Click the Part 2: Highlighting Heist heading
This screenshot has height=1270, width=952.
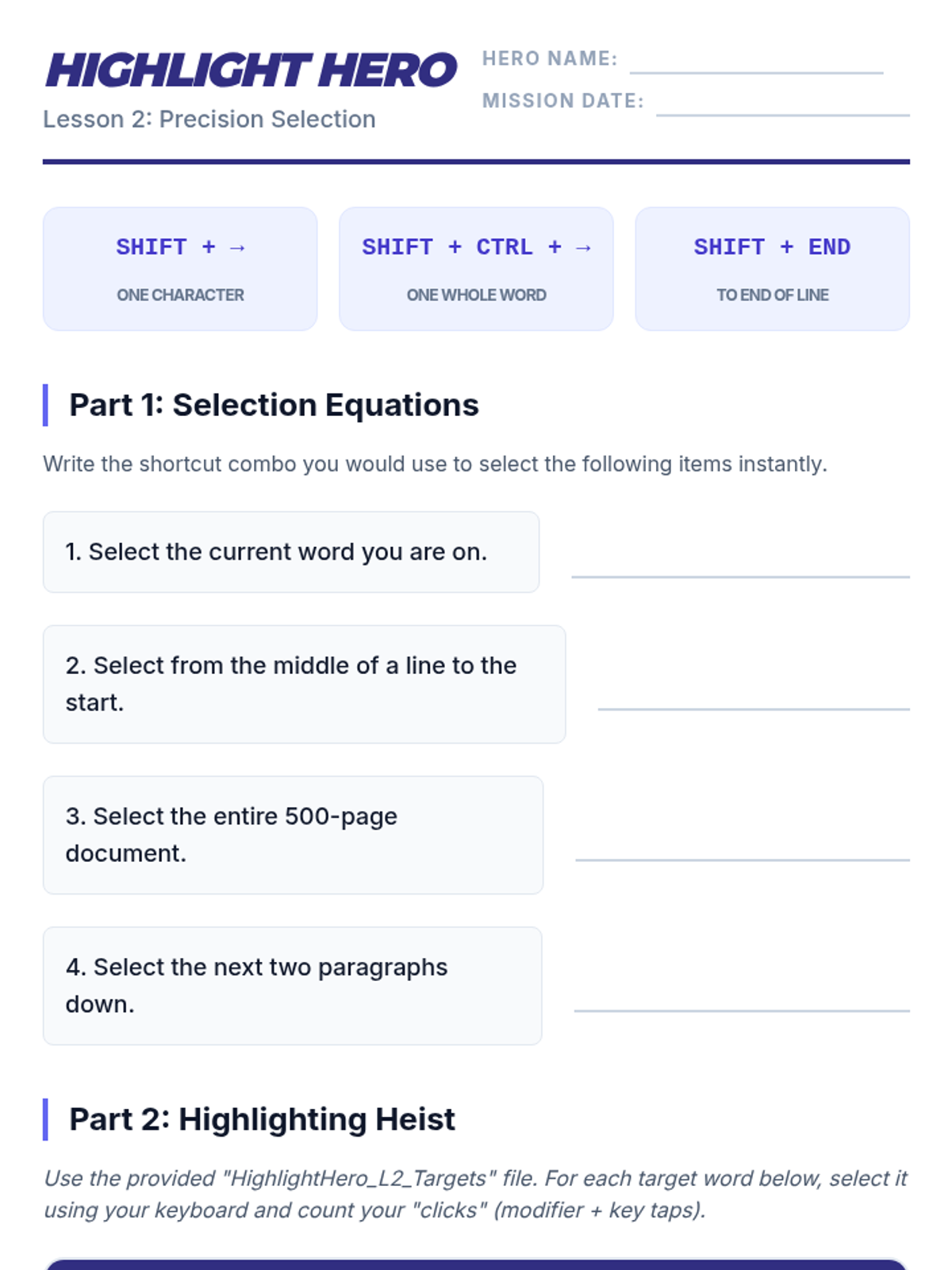pos(262,1119)
